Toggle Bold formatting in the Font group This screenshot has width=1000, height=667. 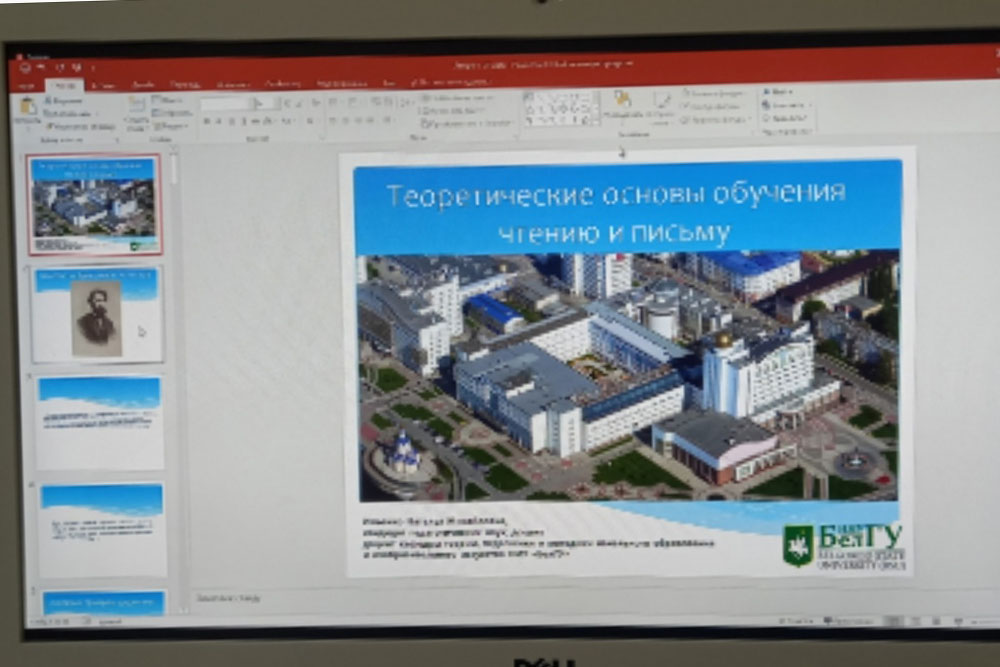206,121
